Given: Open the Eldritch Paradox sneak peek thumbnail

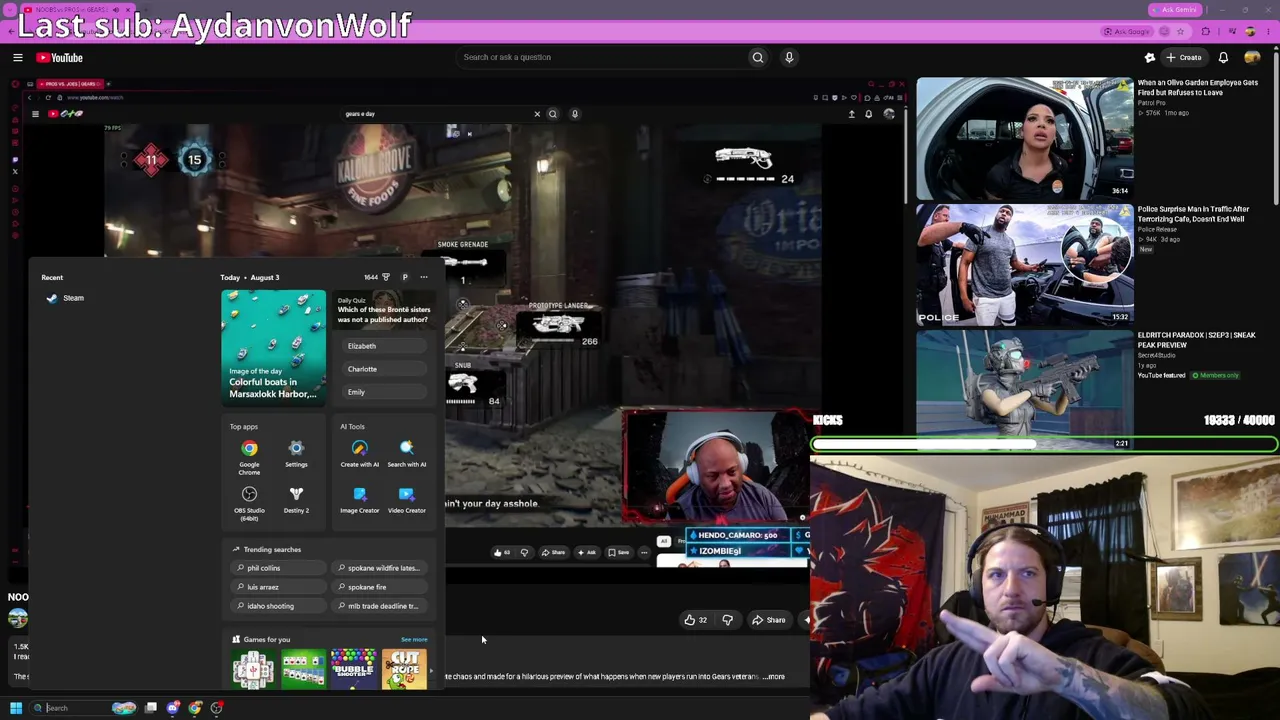Looking at the screenshot, I should [x=1024, y=390].
